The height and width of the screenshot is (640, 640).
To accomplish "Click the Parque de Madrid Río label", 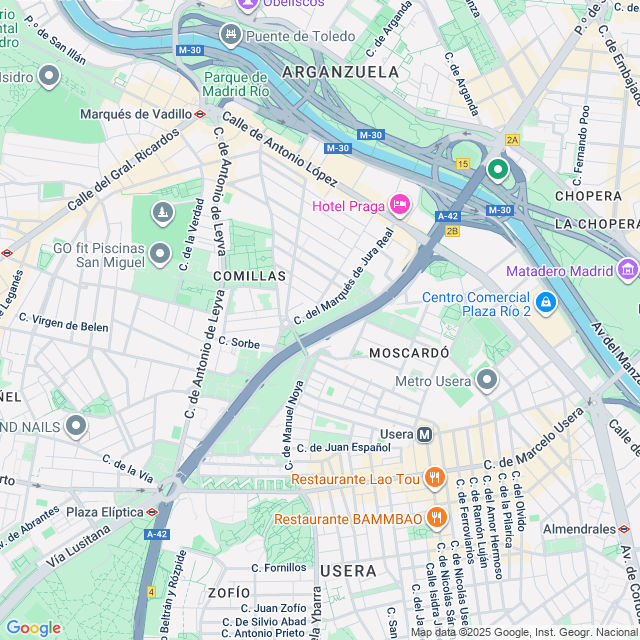I will pyautogui.click(x=236, y=84).
